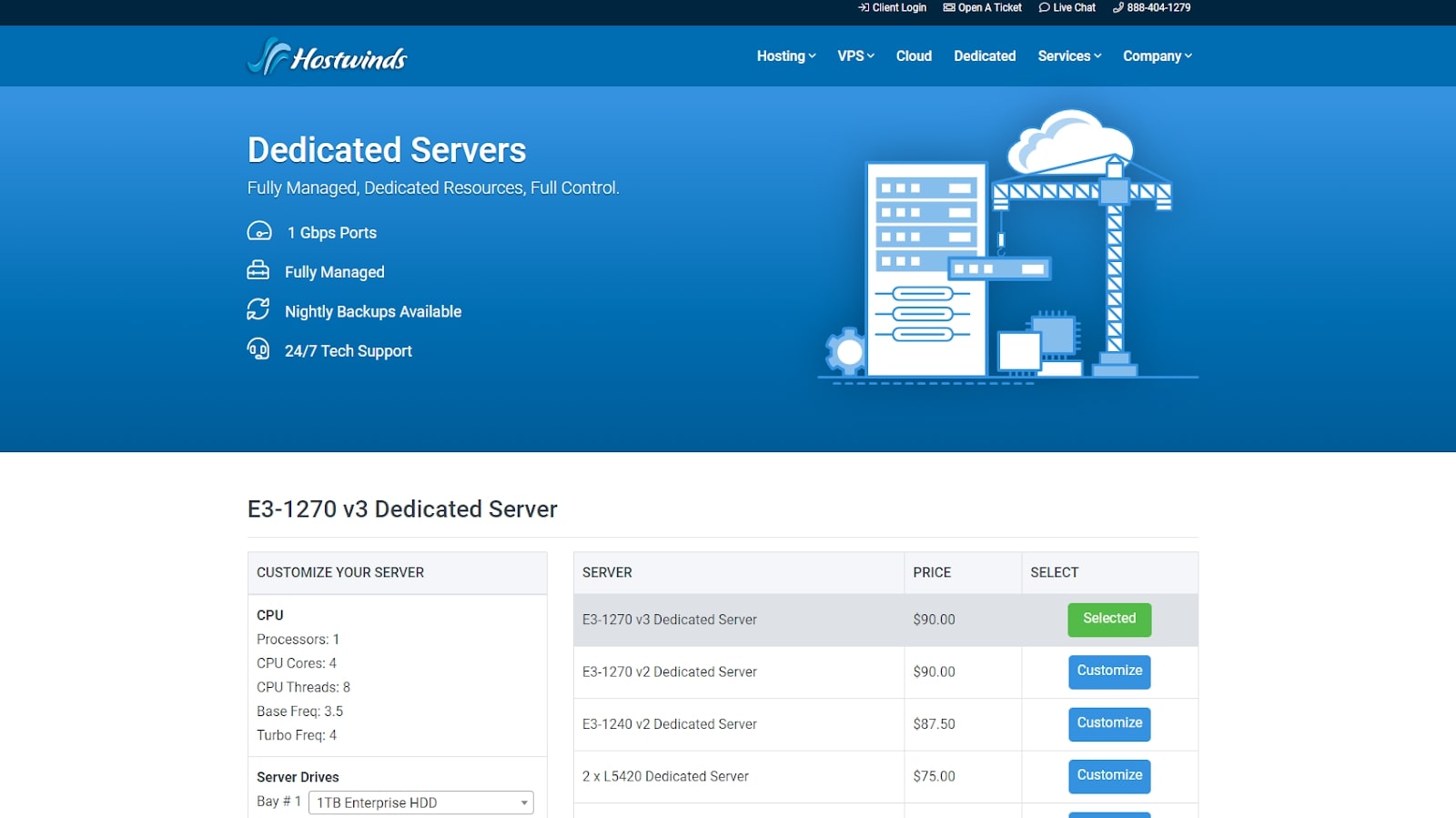The height and width of the screenshot is (818, 1456).
Task: Customize the E3-1240 v2 Dedicated Server
Action: point(1109,724)
